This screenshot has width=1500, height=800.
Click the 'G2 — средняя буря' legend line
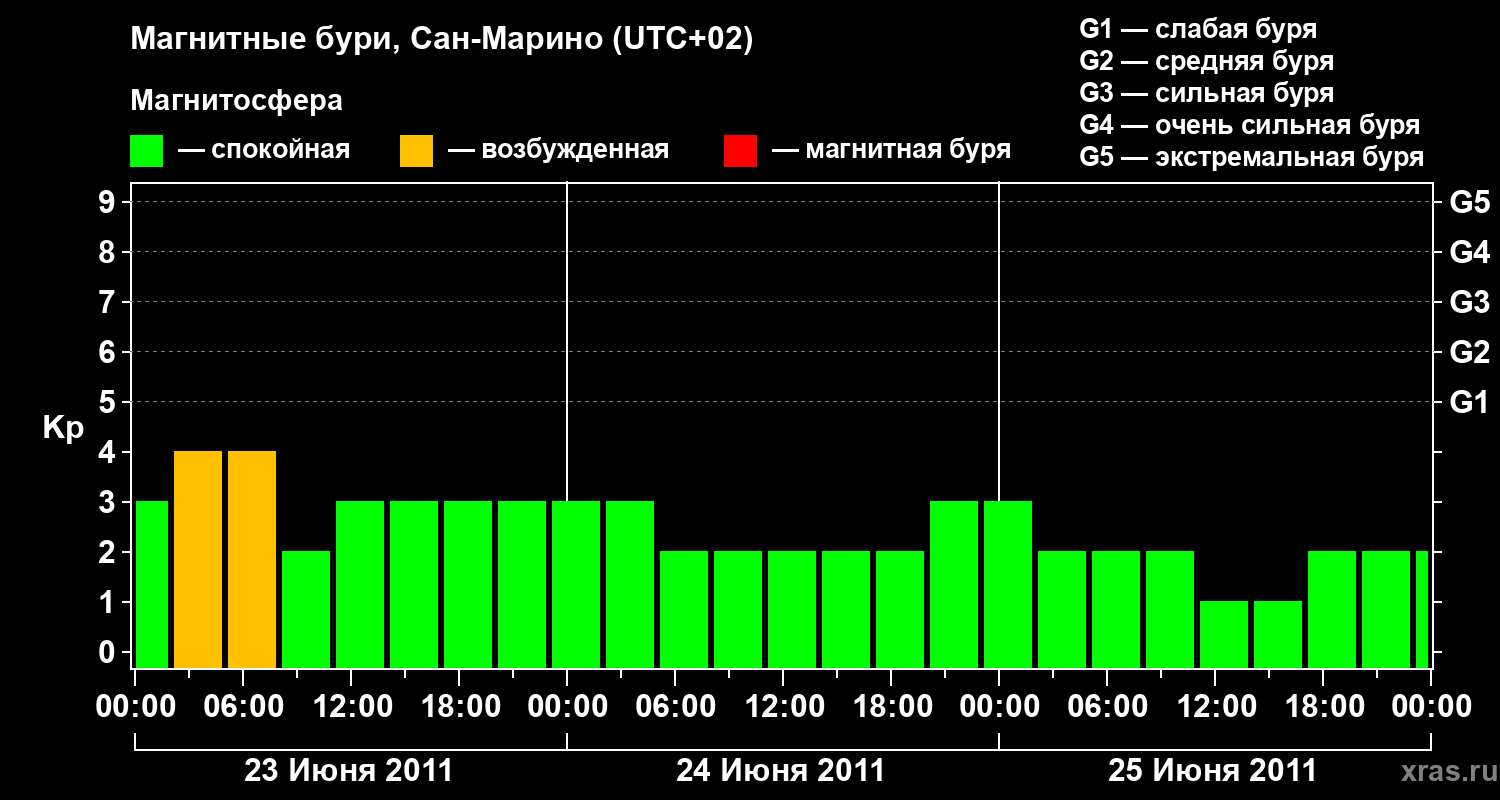coord(1206,60)
